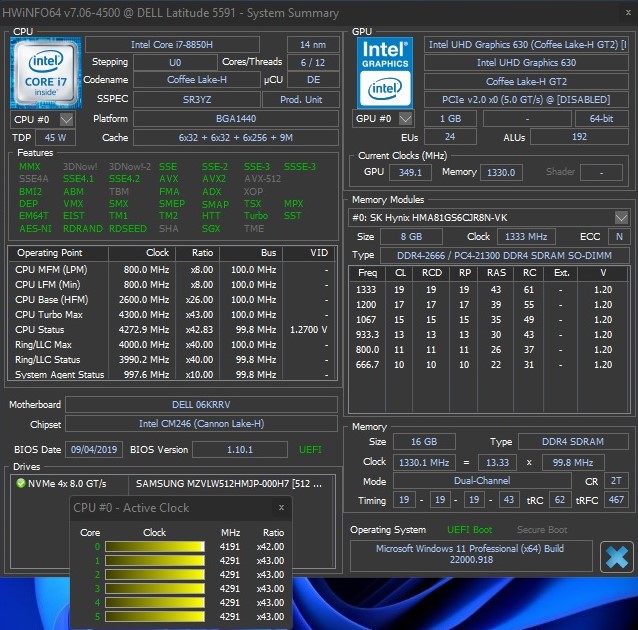The image size is (638, 630).
Task: Click the blue X close icon
Action: [x=617, y=556]
